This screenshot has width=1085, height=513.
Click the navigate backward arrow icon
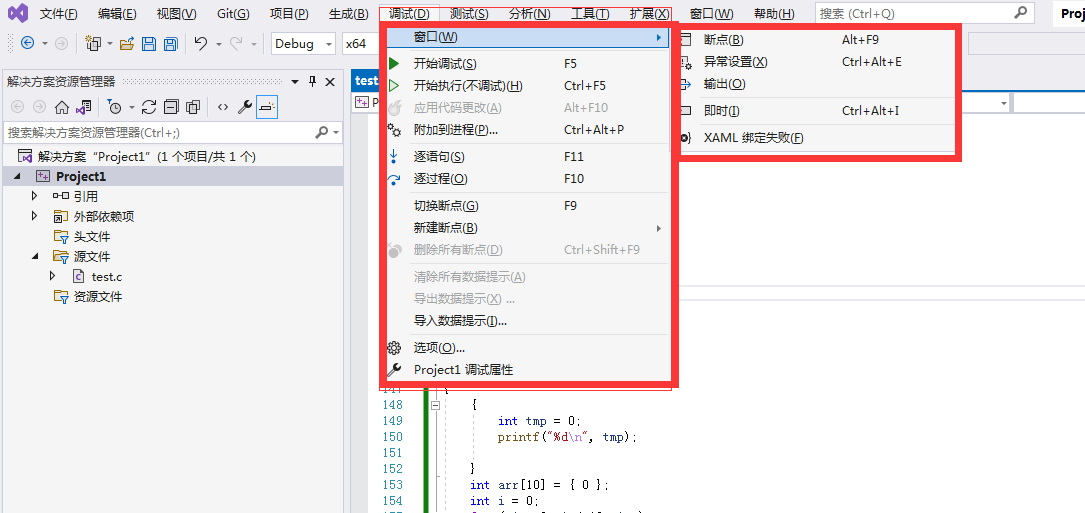(x=28, y=44)
